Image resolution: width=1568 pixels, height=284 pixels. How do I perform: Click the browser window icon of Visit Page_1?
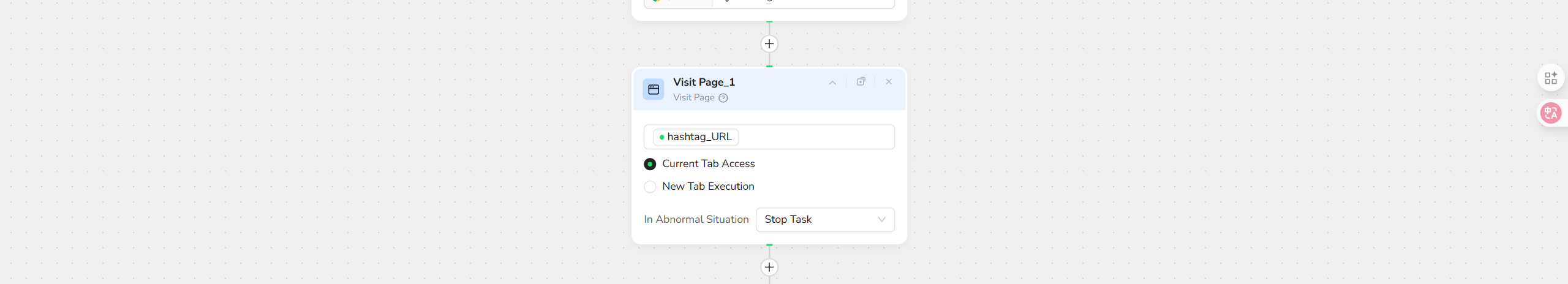[x=654, y=89]
